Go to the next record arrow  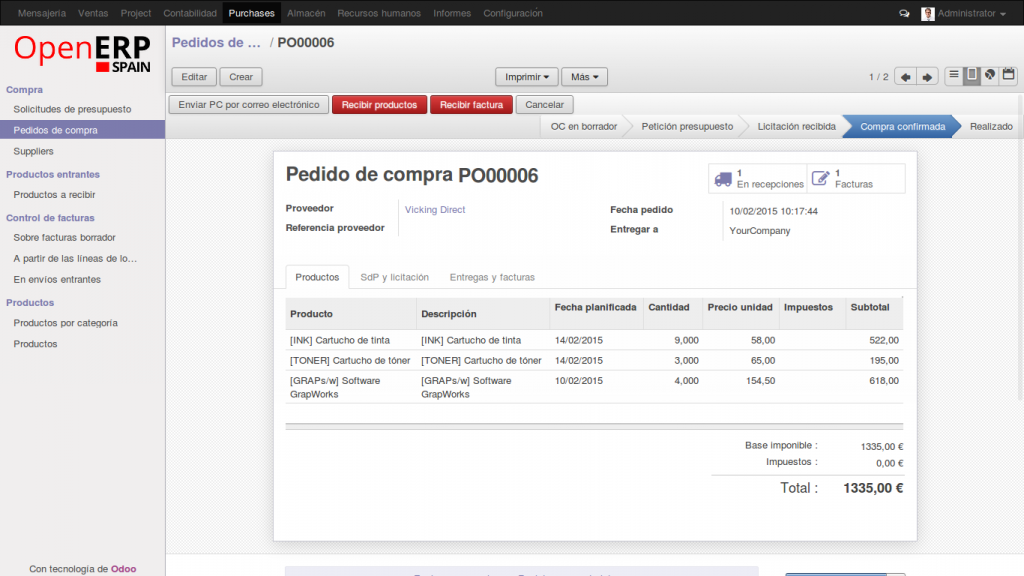[x=927, y=77]
